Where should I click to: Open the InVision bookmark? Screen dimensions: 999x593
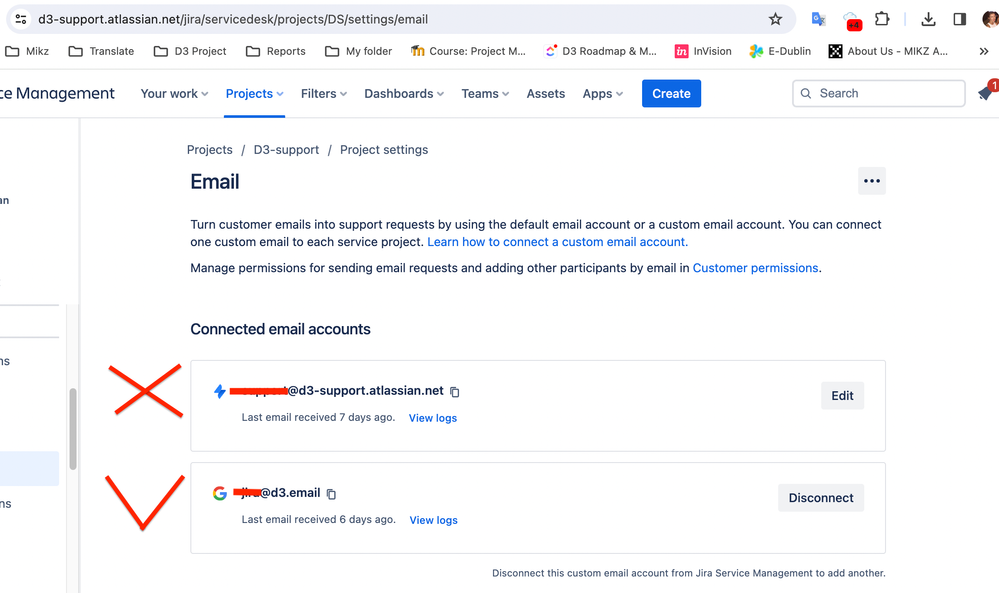[x=703, y=52]
